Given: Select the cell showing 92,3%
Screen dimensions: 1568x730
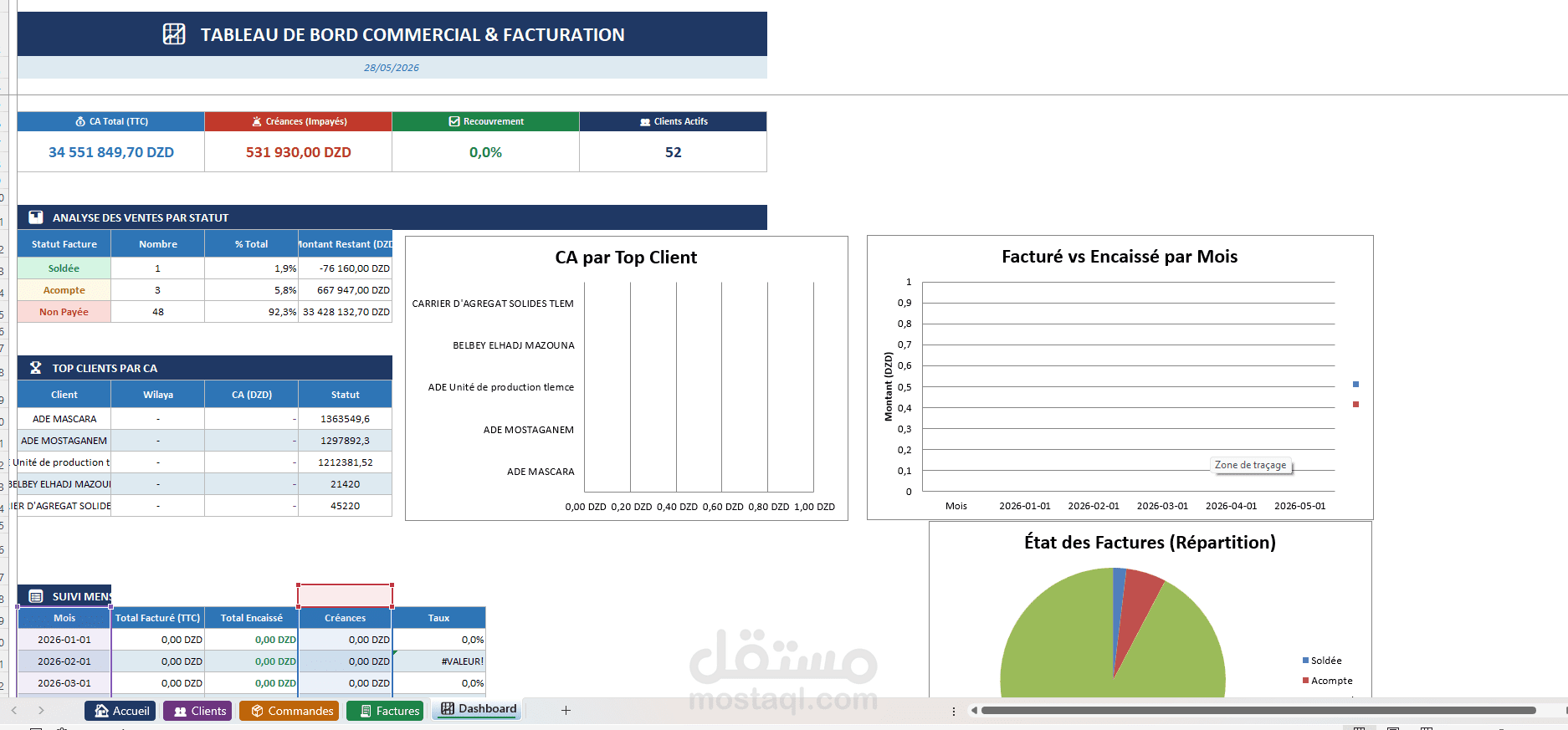Looking at the screenshot, I should coord(252,312).
